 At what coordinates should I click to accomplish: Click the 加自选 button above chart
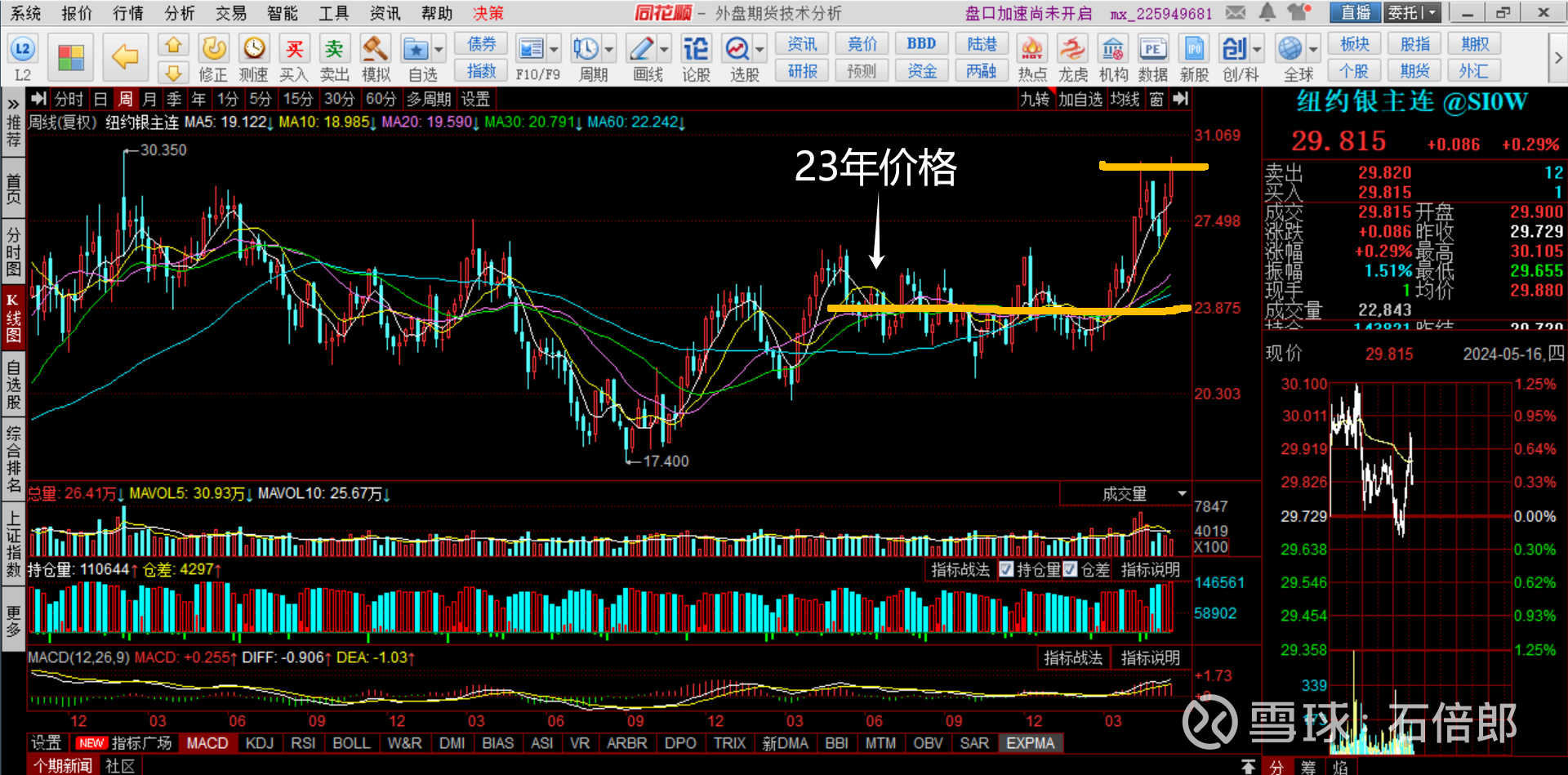point(1080,100)
